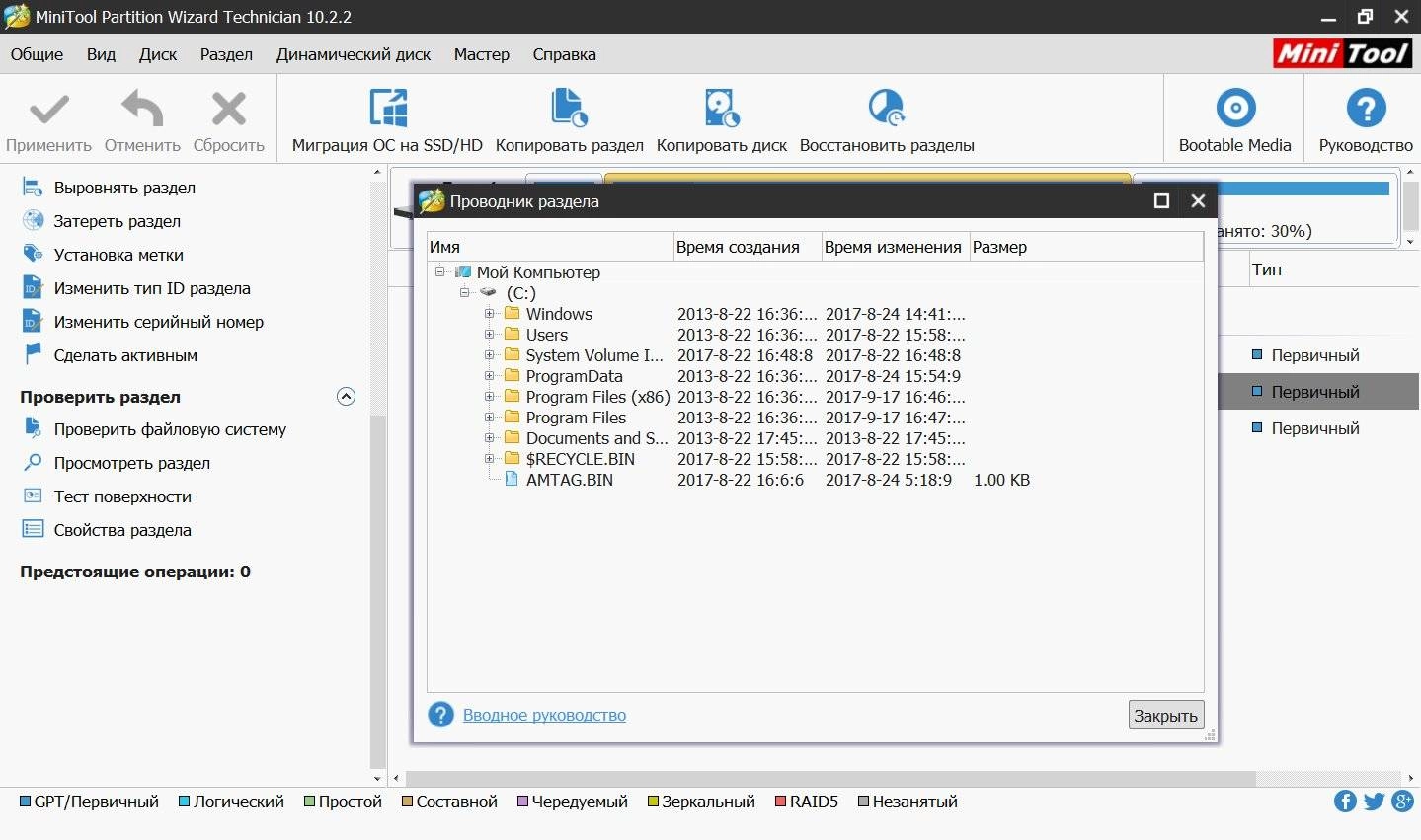Click the AMTAG.BIN file icon
This screenshot has width=1421, height=840.
[512, 480]
